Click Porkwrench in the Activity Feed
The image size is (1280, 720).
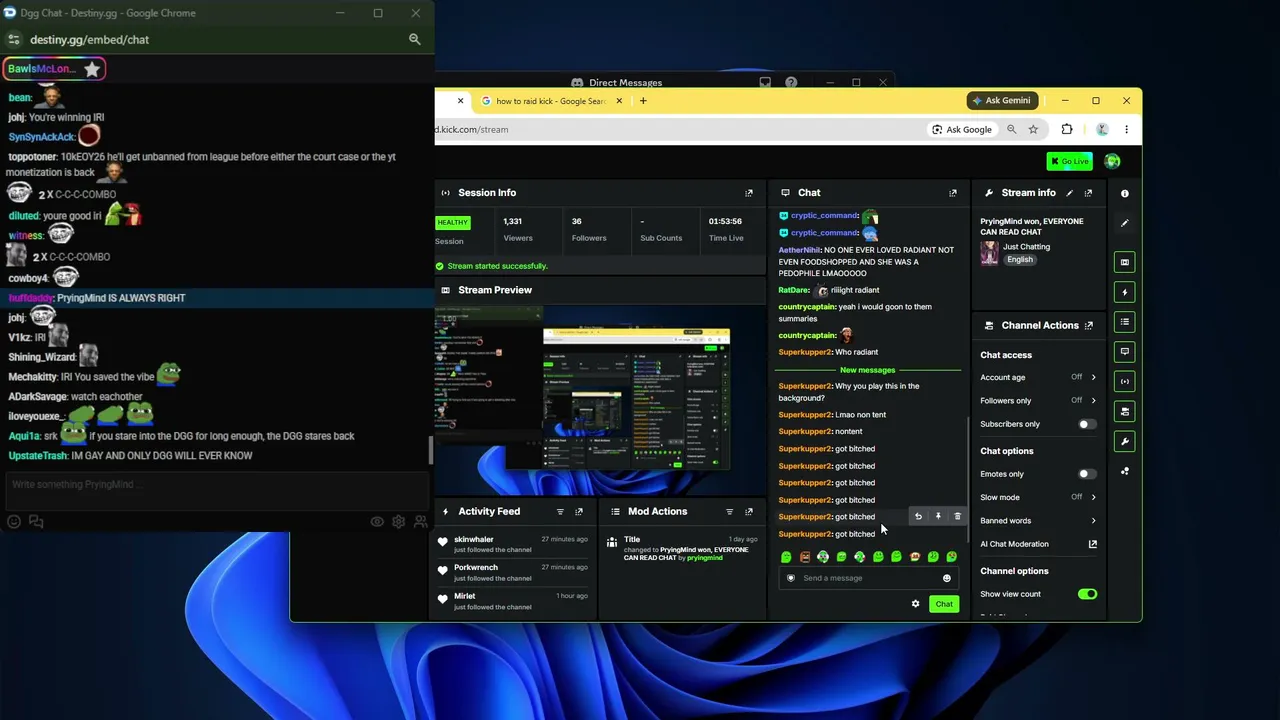pyautogui.click(x=476, y=567)
